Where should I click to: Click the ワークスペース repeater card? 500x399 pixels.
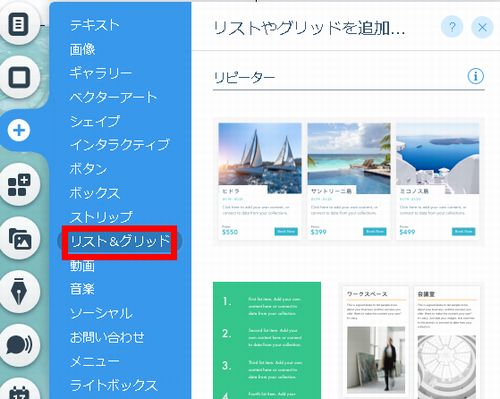[x=375, y=342]
